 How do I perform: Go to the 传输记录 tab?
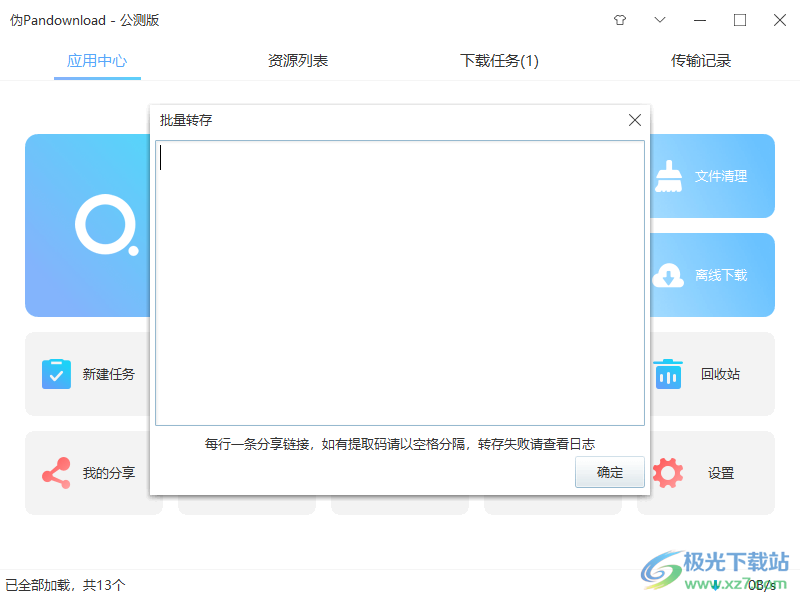click(701, 61)
